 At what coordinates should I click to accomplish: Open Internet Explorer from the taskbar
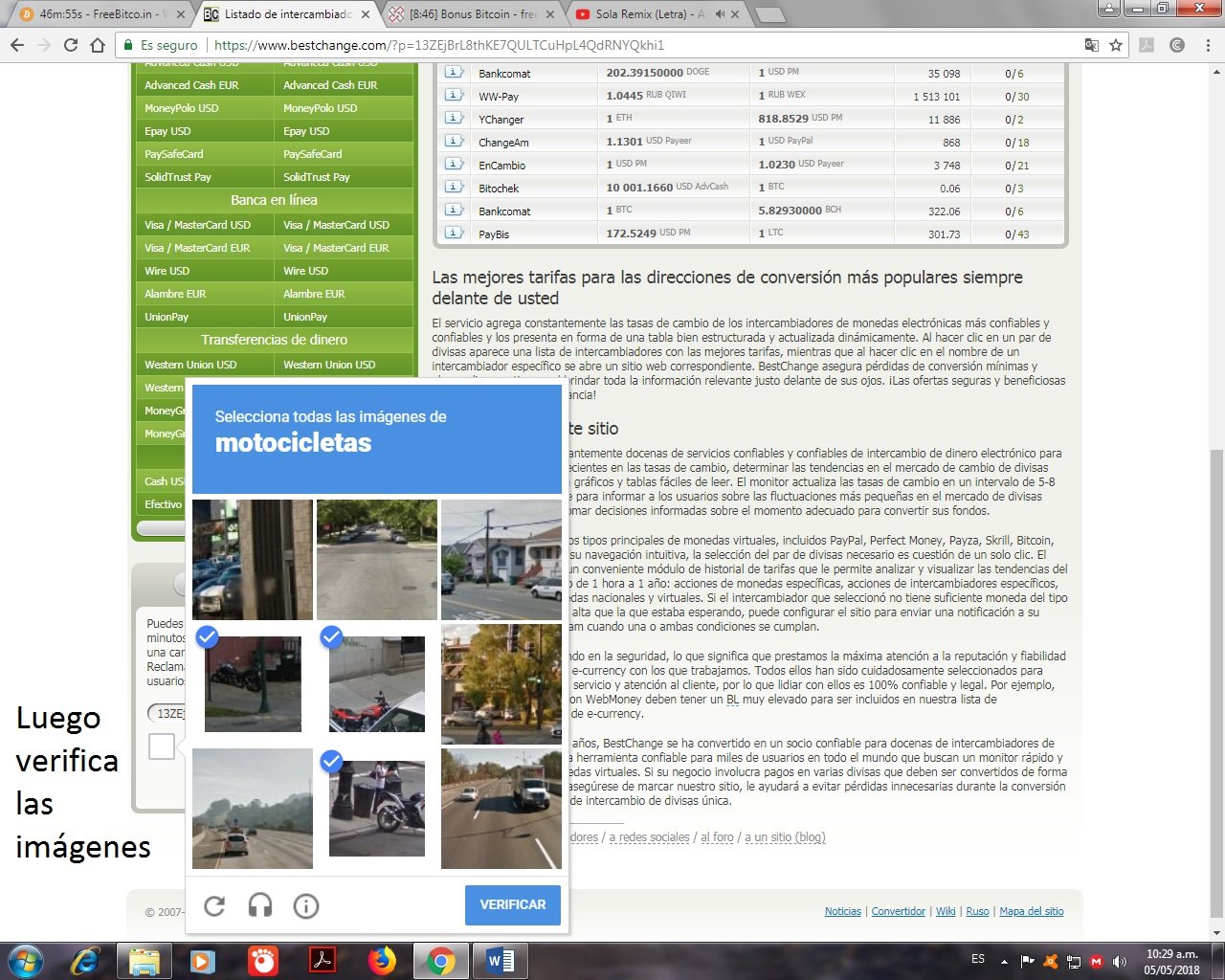[85, 960]
